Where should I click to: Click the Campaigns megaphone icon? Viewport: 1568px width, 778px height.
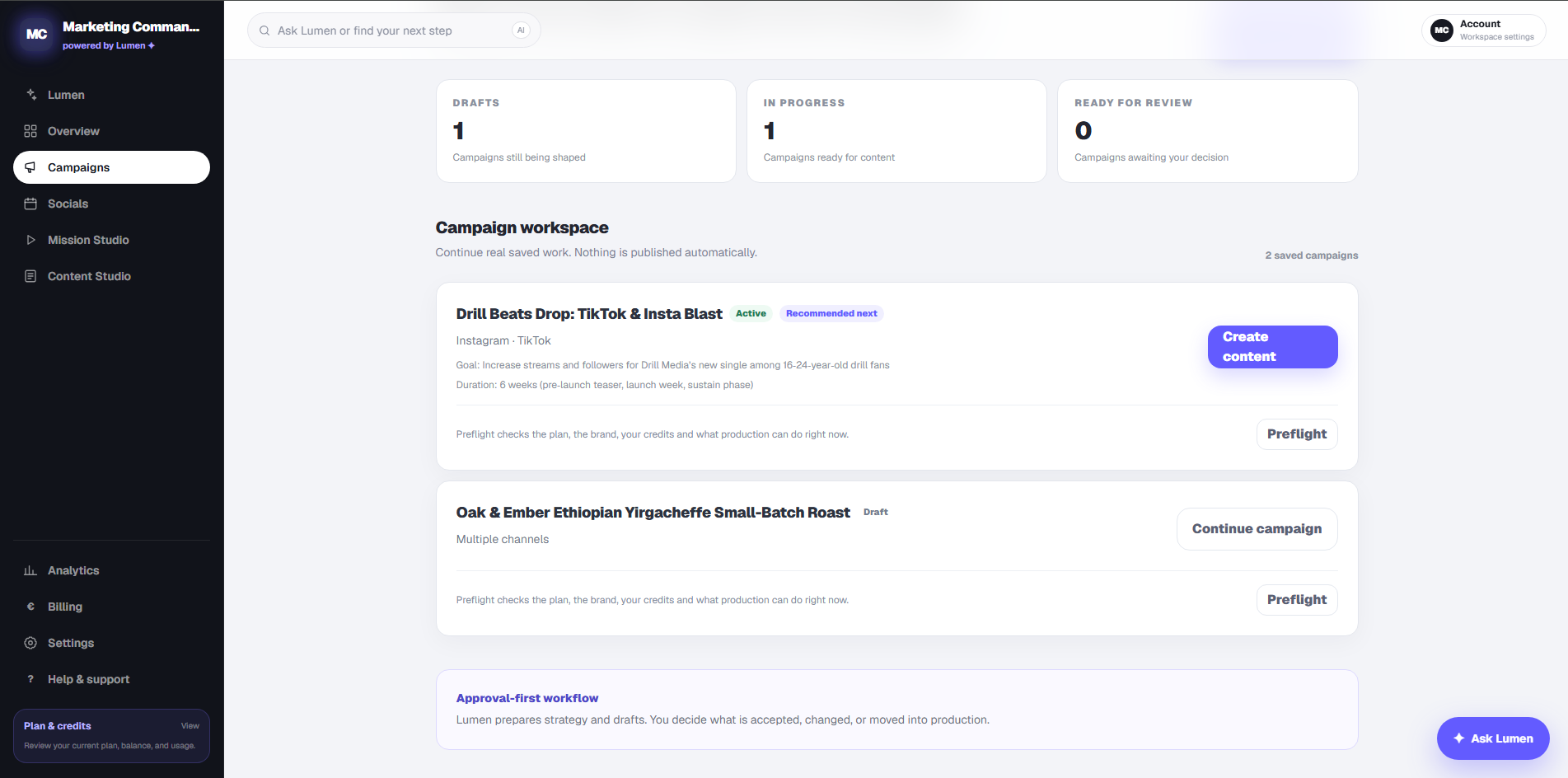(x=30, y=167)
